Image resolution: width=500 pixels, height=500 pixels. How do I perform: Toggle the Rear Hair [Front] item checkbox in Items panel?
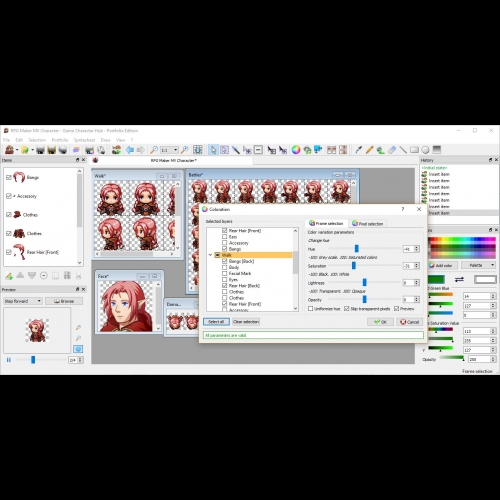point(9,252)
